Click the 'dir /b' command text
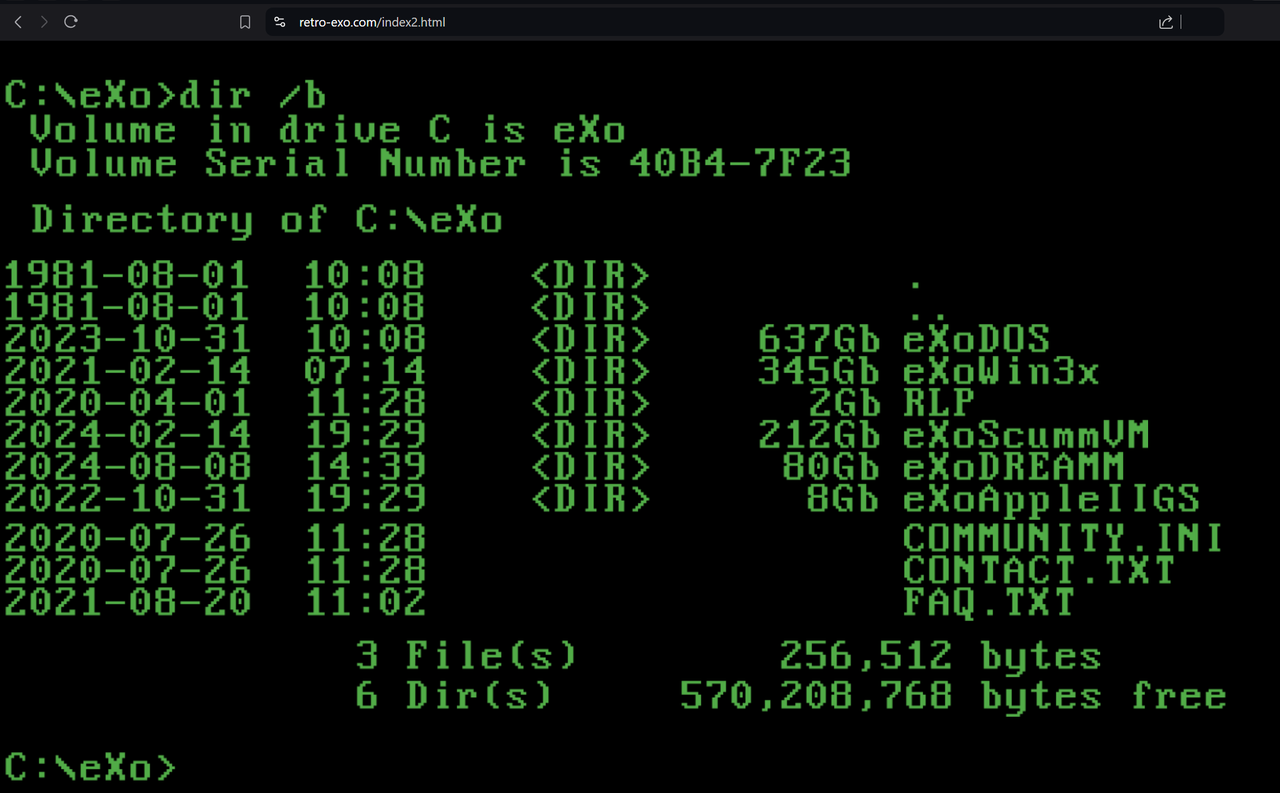Screen dimensions: 1280x793 (x=253, y=95)
